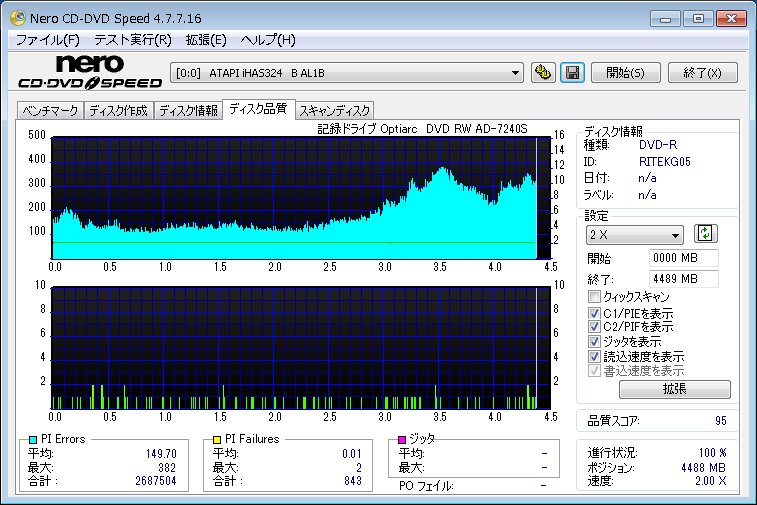Image resolution: width=757 pixels, height=505 pixels.
Task: Switch to the ディスク情報 tab
Action: point(188,111)
